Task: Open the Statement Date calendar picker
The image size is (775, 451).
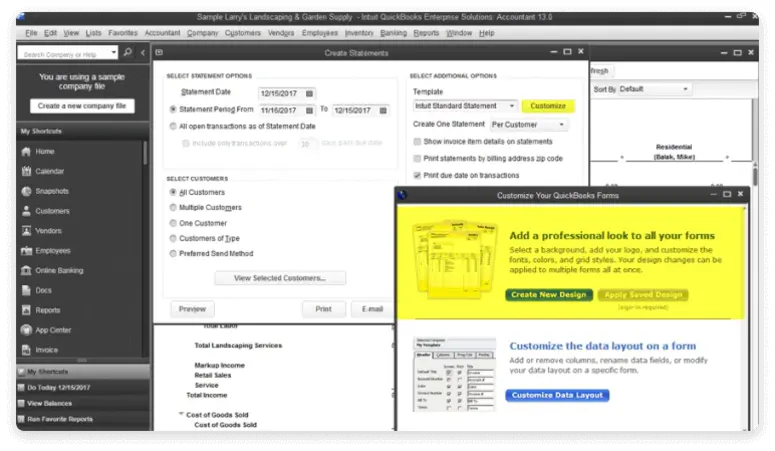Action: 309,93
